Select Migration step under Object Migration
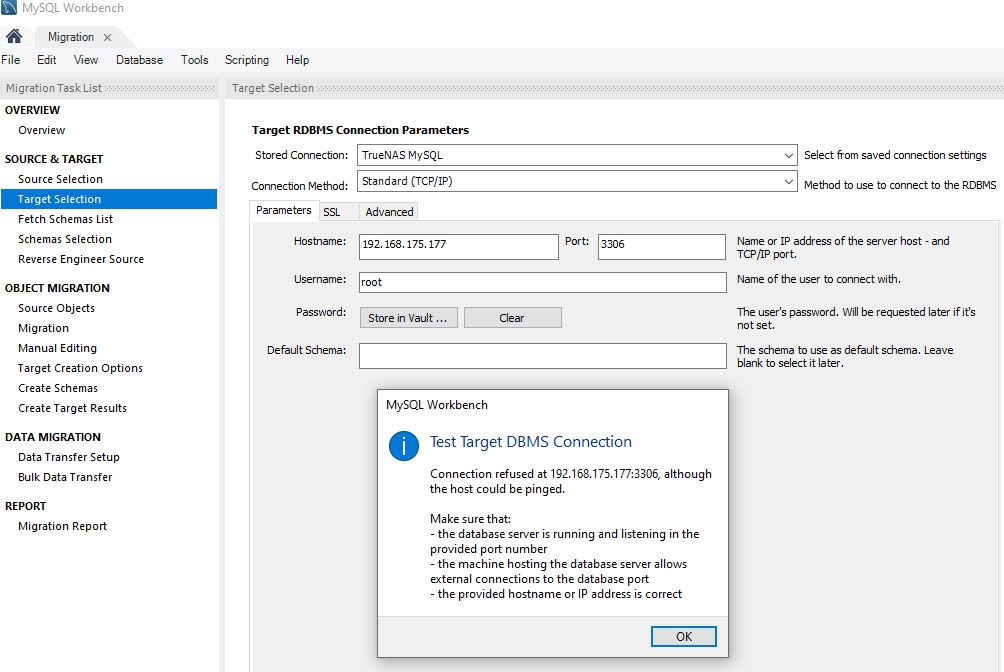Image resolution: width=1004 pixels, height=672 pixels. coord(43,328)
